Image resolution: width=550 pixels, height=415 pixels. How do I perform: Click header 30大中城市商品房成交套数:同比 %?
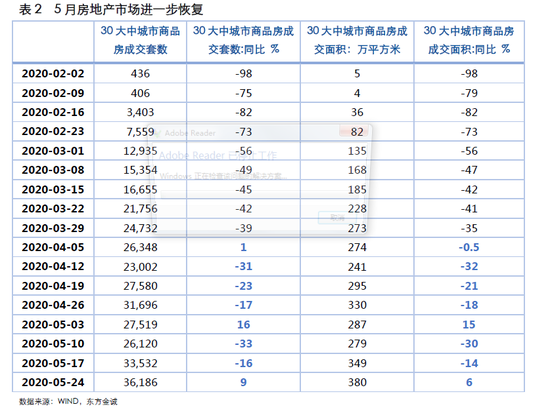pos(243,40)
